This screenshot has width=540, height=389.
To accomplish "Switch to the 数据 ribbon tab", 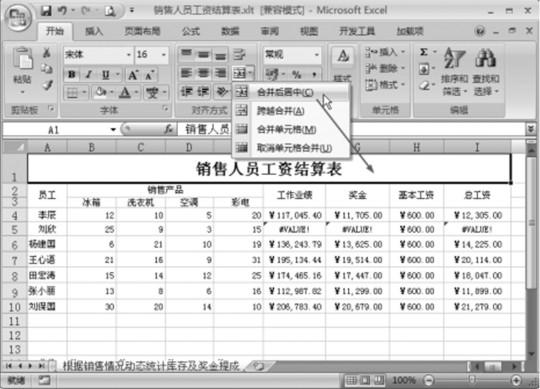I will pyautogui.click(x=230, y=31).
